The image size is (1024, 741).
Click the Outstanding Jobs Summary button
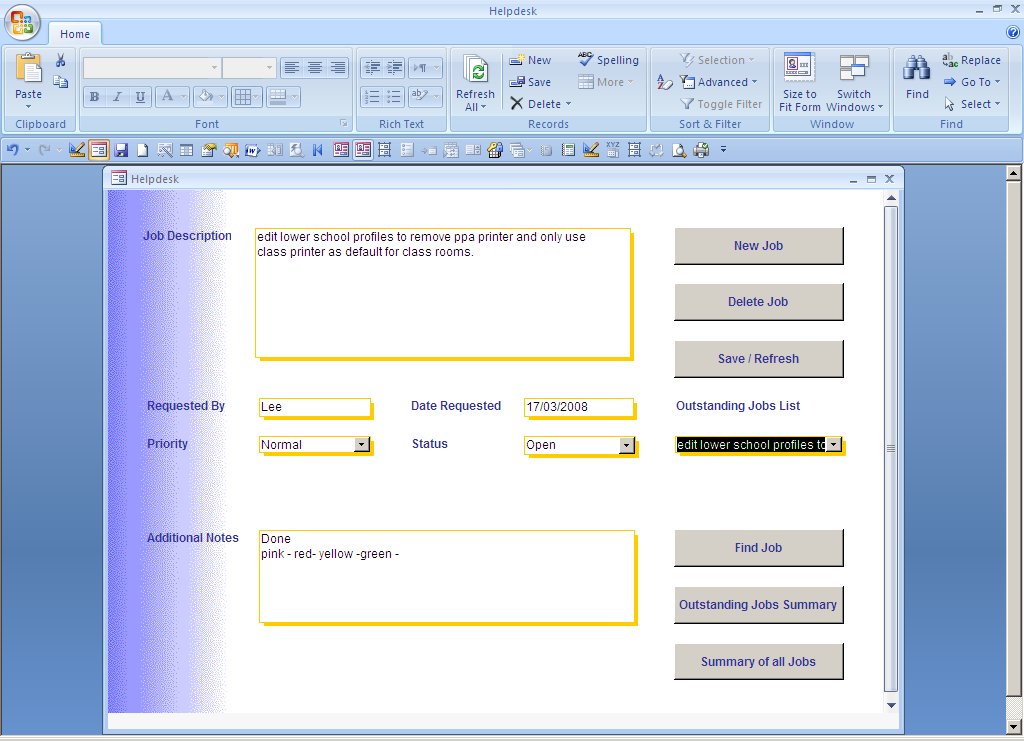pyautogui.click(x=758, y=605)
